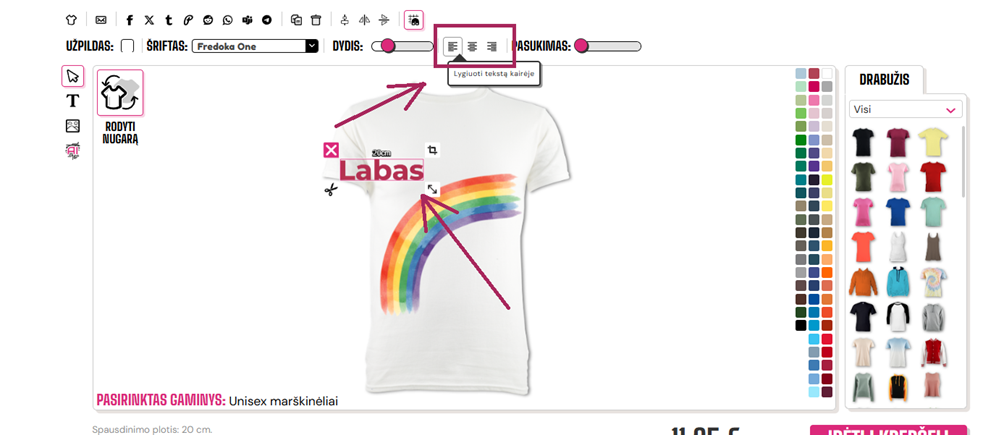Click the crop handle icon on text box

coord(433,151)
